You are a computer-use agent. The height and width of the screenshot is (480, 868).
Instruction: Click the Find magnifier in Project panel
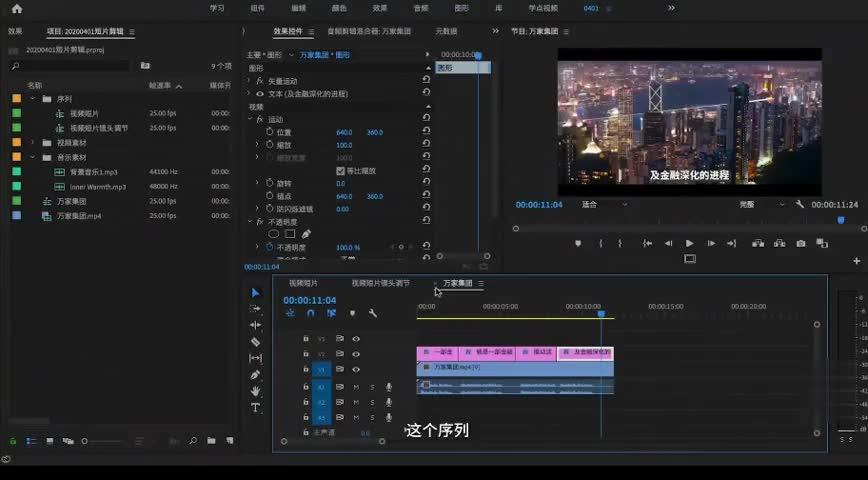pyautogui.click(x=193, y=441)
